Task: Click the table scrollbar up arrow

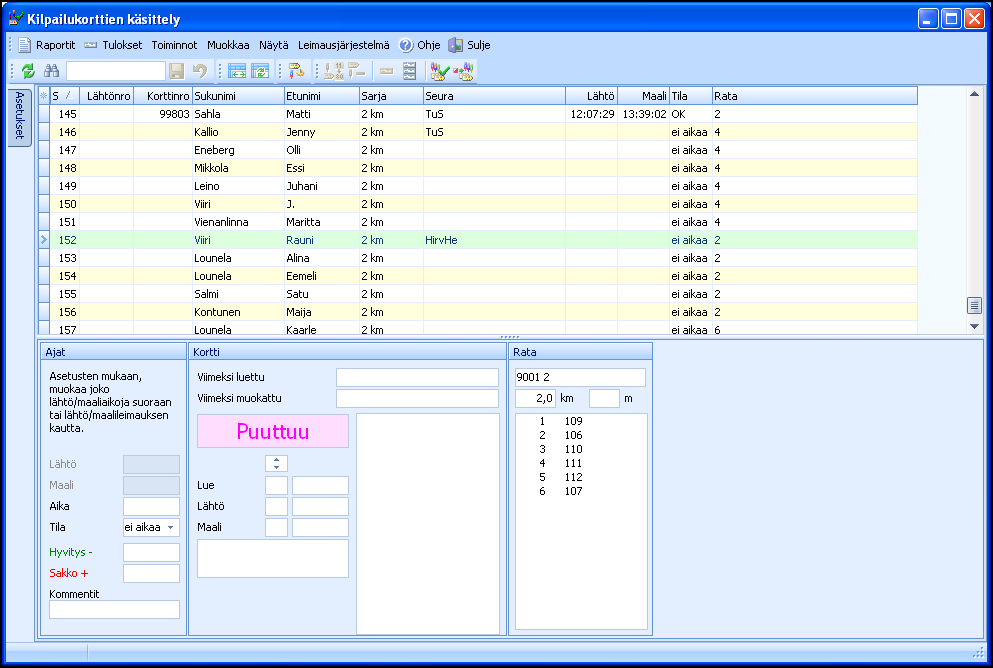Action: point(975,94)
